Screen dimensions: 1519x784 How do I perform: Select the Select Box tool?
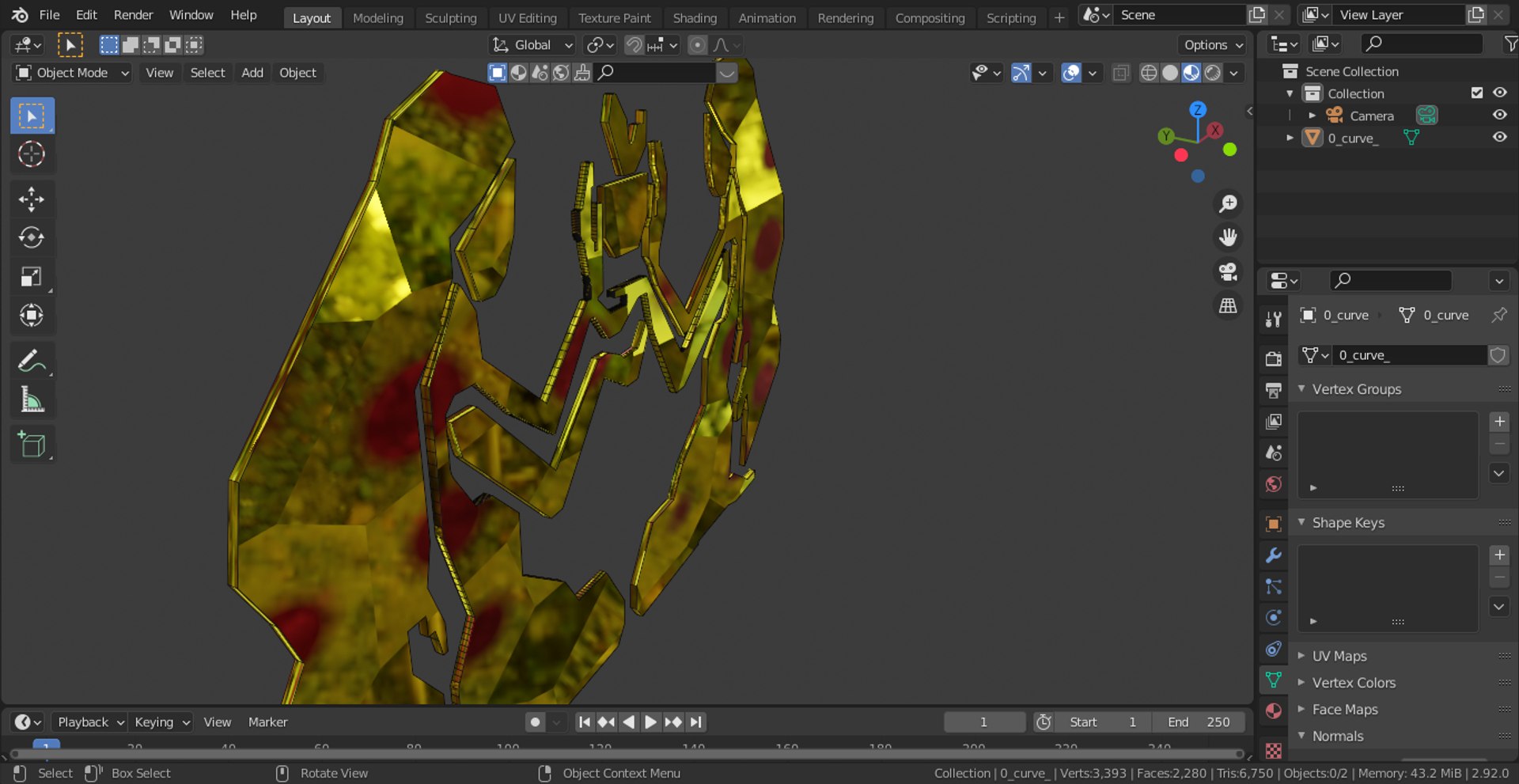point(32,116)
